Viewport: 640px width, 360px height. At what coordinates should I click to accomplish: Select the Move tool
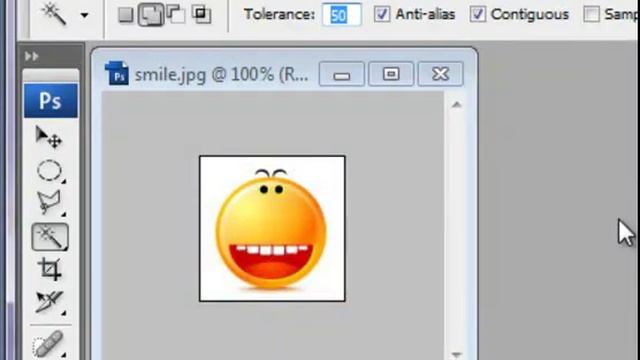[x=49, y=137]
